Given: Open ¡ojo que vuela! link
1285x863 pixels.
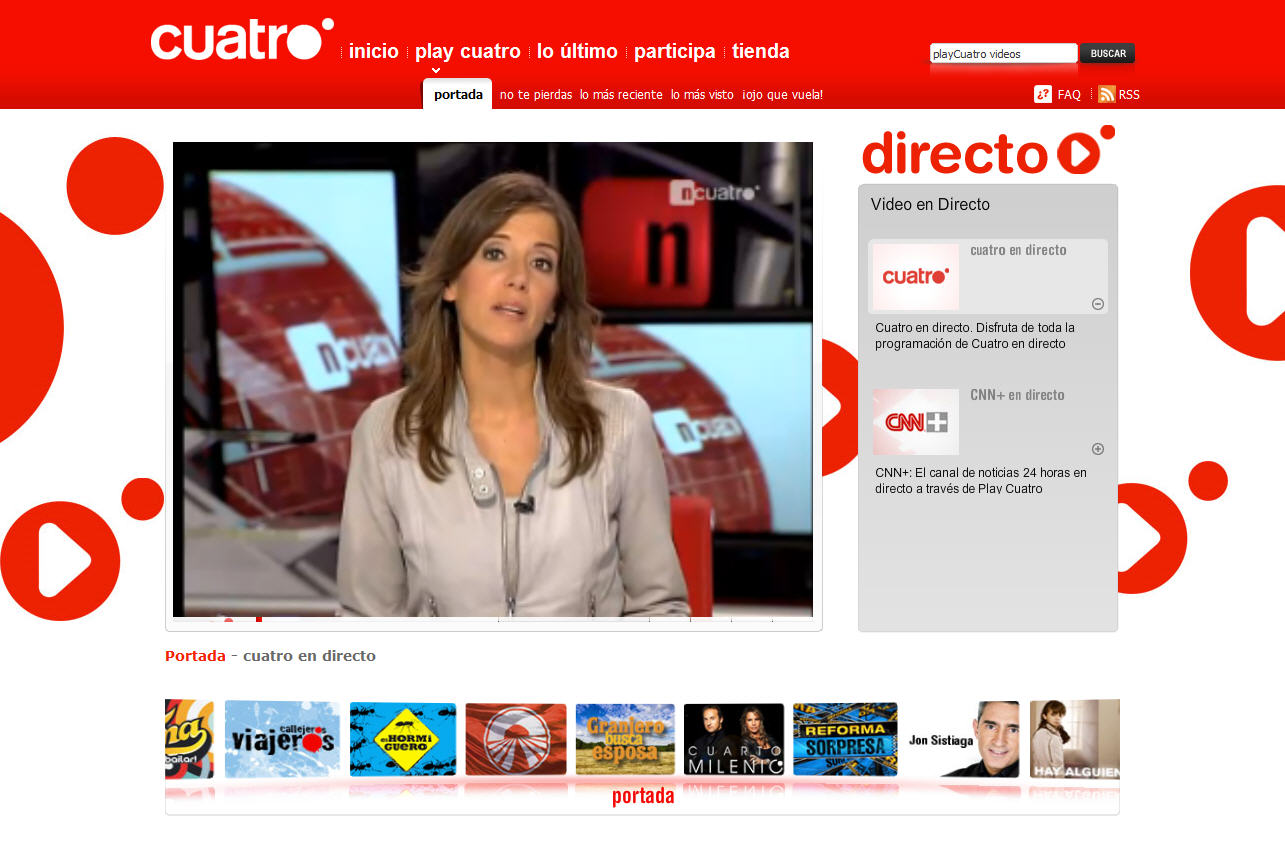Looking at the screenshot, I should pyautogui.click(x=782, y=95).
